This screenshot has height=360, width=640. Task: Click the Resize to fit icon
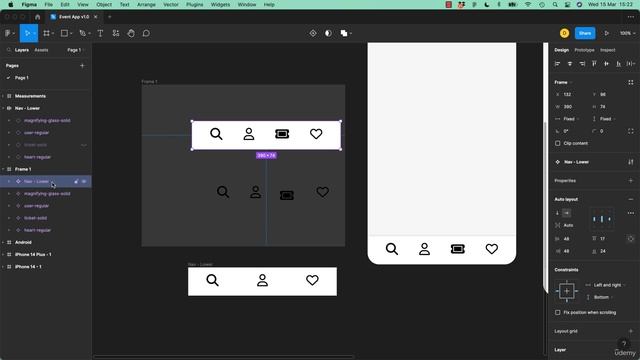coord(631,82)
